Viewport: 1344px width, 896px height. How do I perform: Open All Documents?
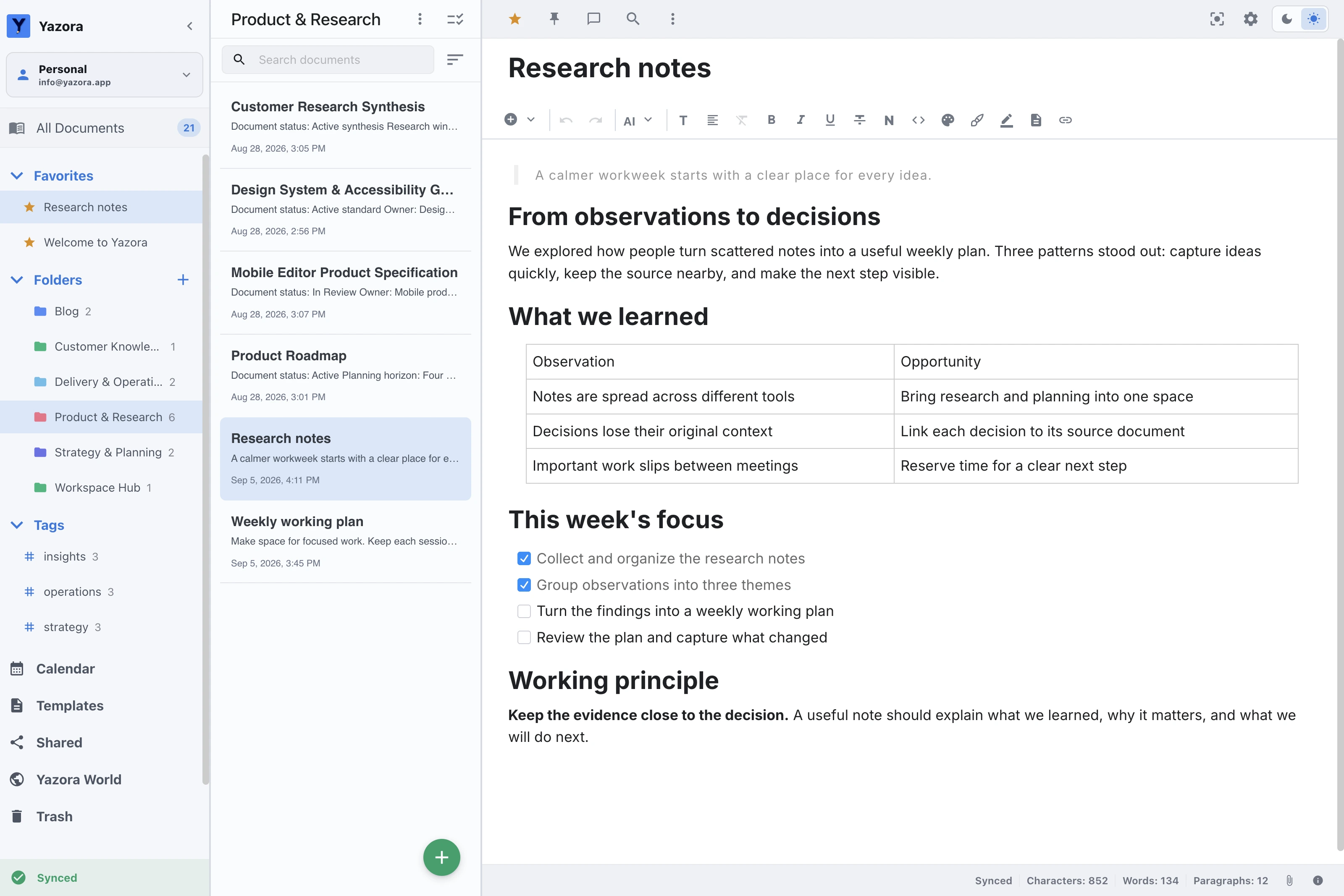pyautogui.click(x=105, y=128)
